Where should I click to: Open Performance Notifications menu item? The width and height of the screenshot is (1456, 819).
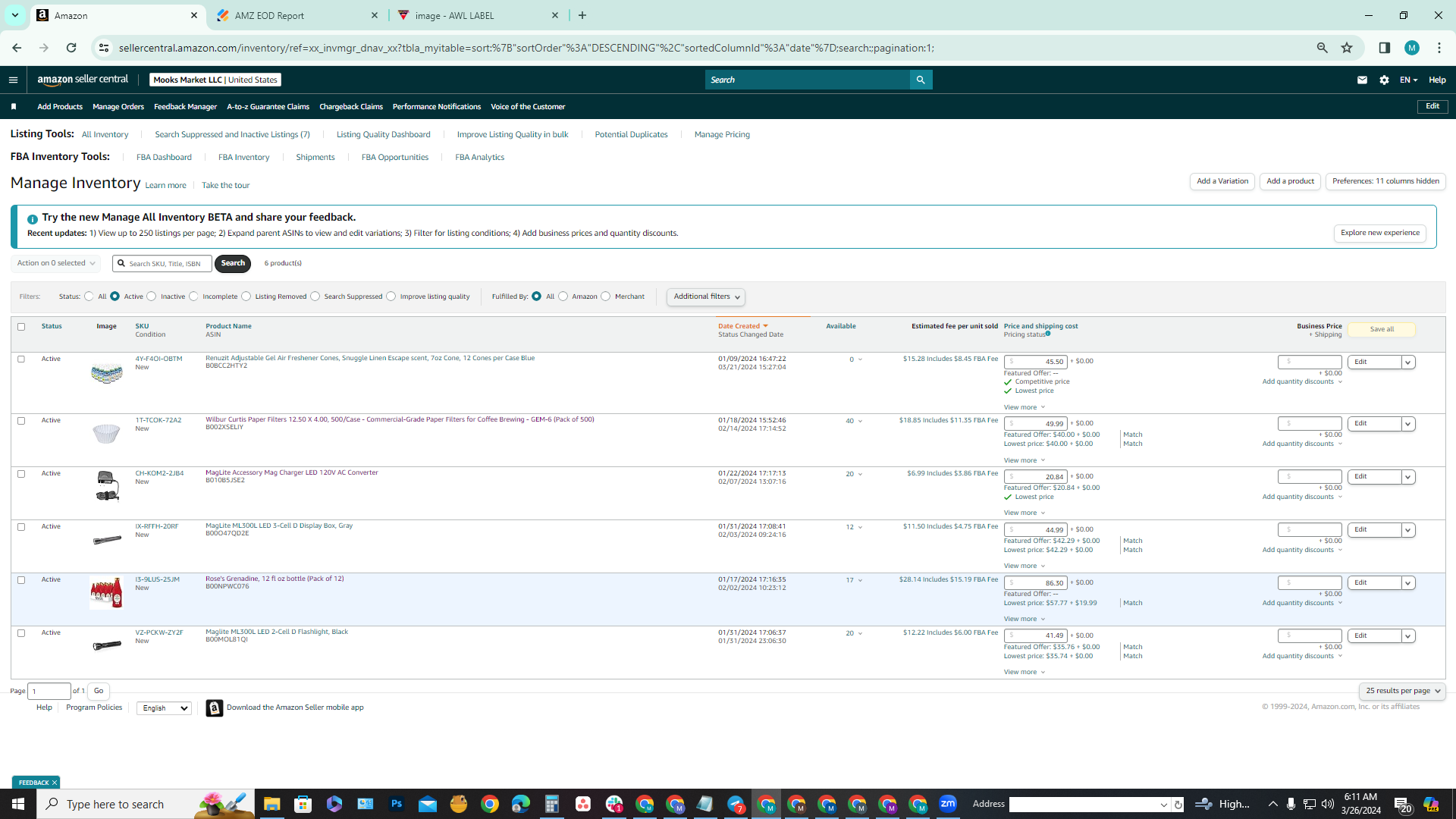437,107
